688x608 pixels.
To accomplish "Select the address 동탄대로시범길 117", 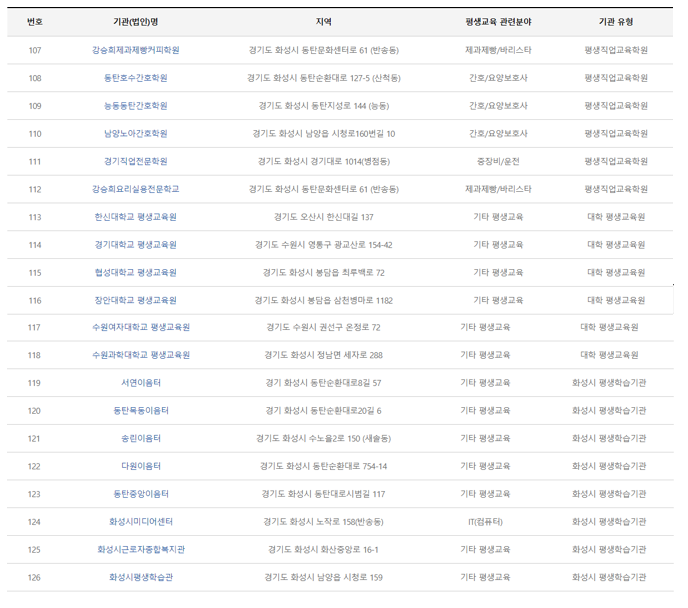I will pyautogui.click(x=350, y=494).
